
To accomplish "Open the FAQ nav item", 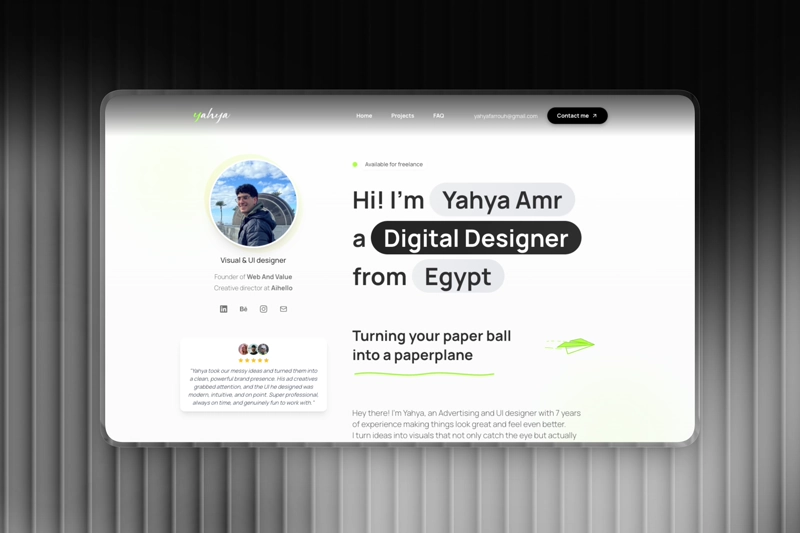I will pyautogui.click(x=438, y=116).
